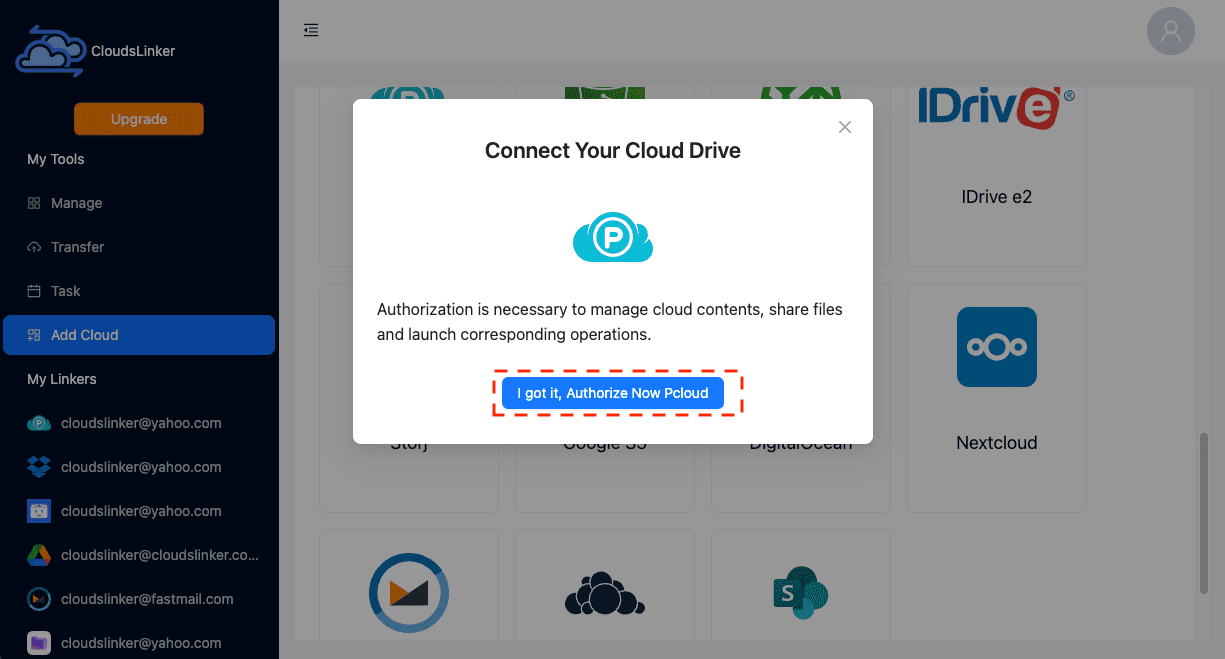This screenshot has height=659, width=1225.
Task: Open the Manage tool
Action: coord(139,203)
